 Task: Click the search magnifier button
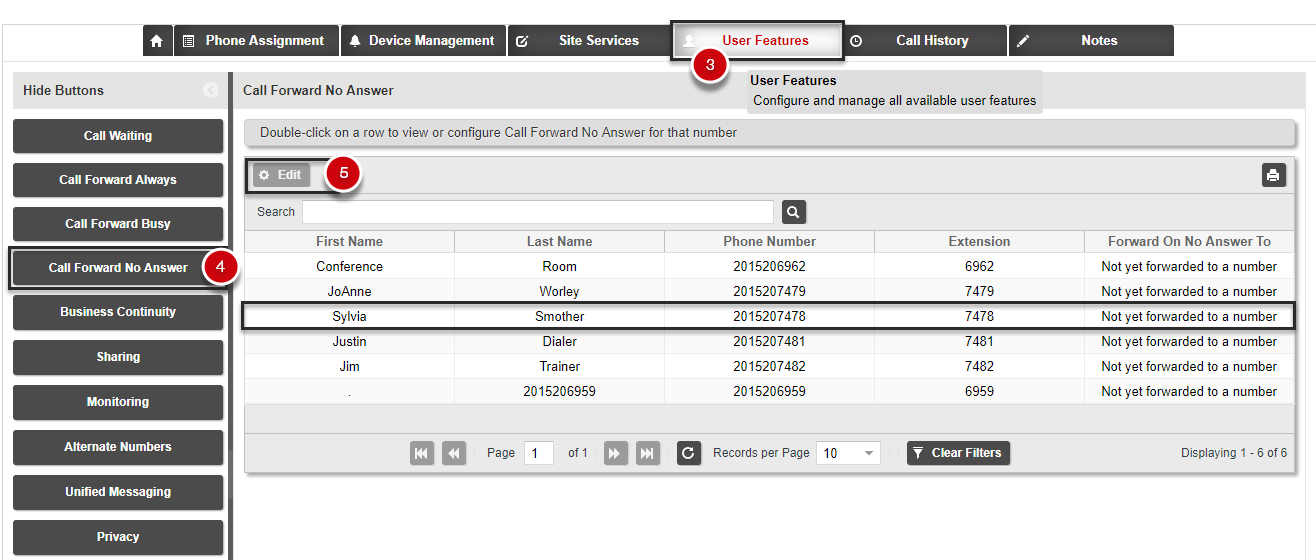tap(794, 212)
